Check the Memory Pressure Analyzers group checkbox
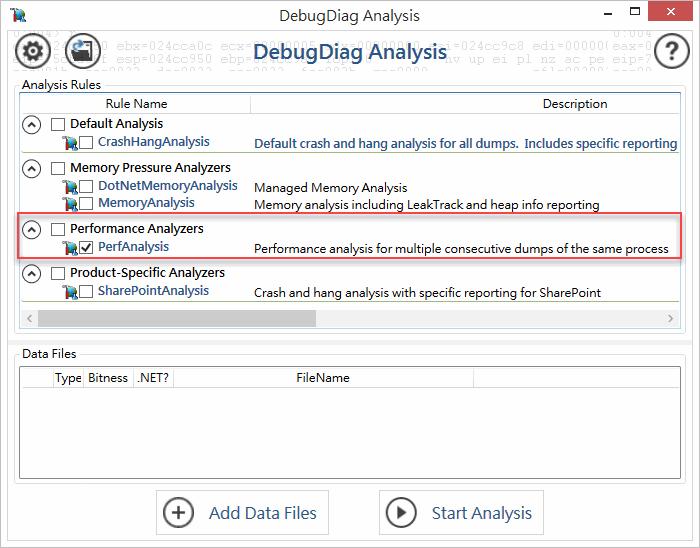This screenshot has width=700, height=548. [x=58, y=168]
